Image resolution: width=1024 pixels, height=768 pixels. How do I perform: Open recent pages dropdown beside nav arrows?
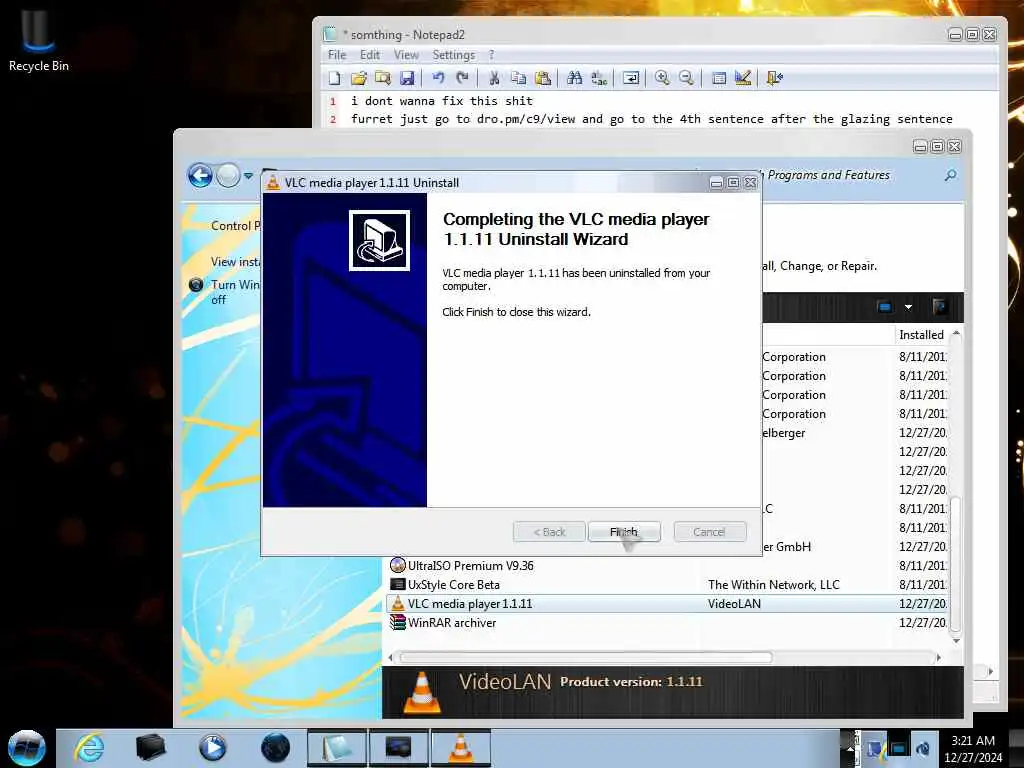tap(249, 176)
